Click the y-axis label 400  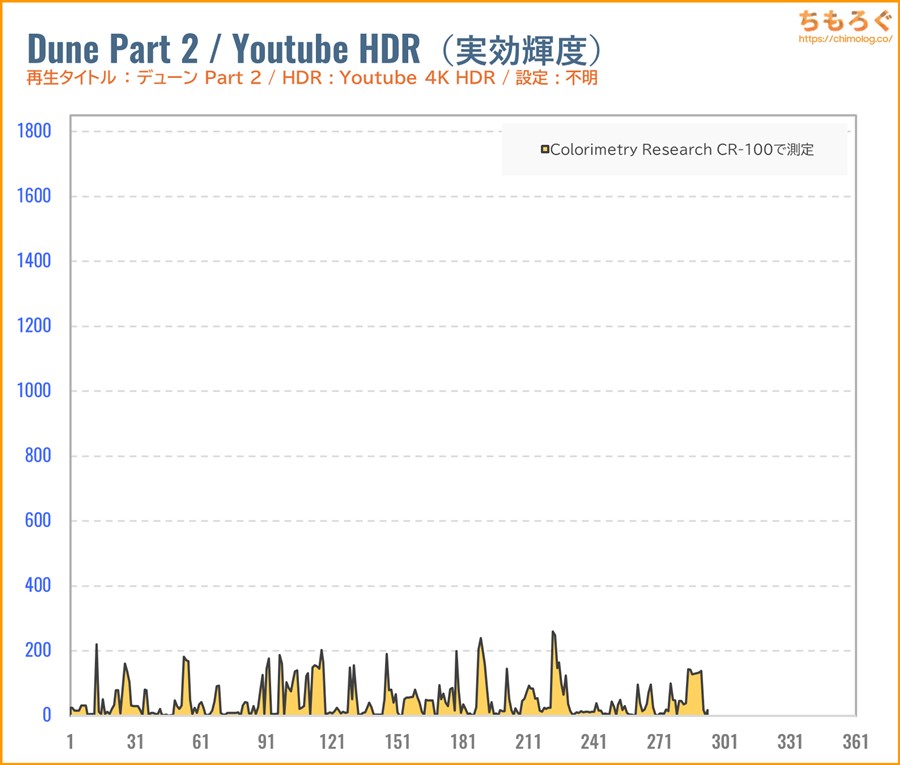click(38, 585)
